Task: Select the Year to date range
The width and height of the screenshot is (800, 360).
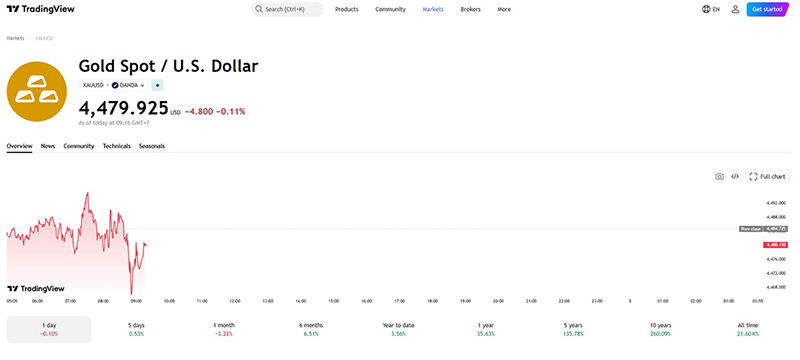Action: tap(398, 329)
